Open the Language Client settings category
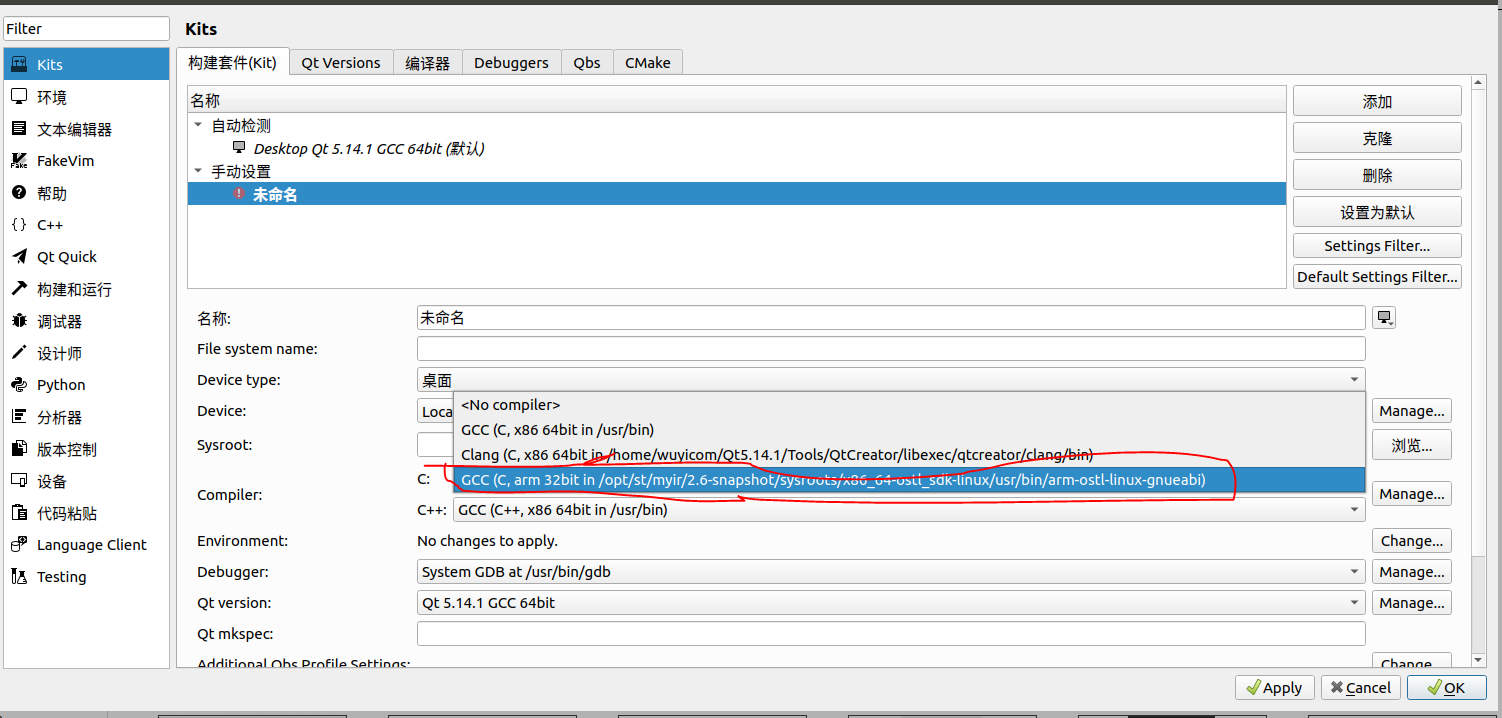The height and width of the screenshot is (718, 1502). pyautogui.click(x=86, y=545)
